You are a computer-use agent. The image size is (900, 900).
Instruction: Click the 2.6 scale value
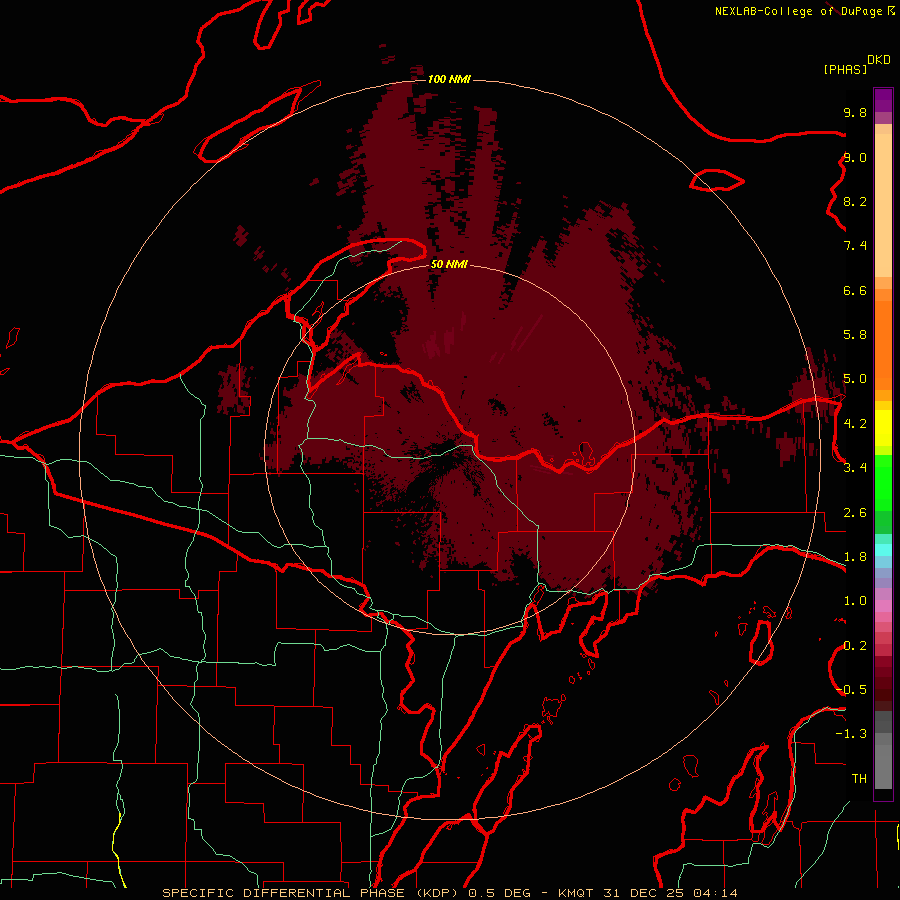pos(855,512)
